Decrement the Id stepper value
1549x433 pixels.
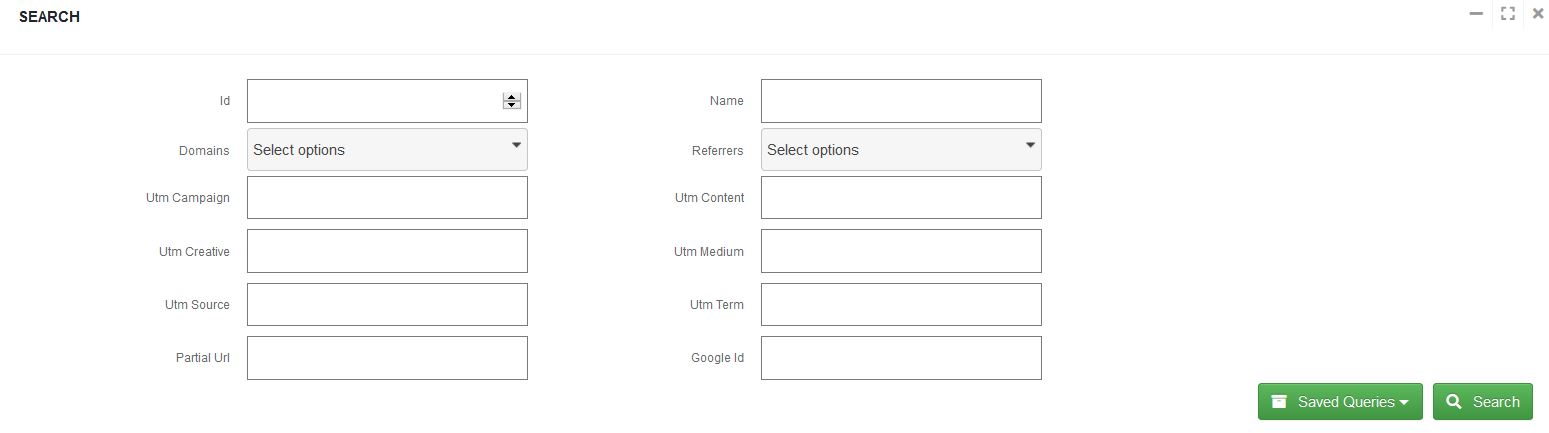click(512, 105)
